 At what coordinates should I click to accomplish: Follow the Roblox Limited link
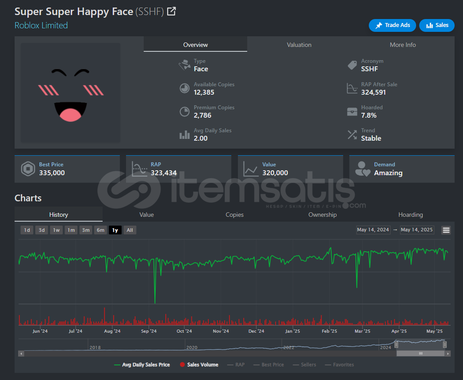pyautogui.click(x=41, y=26)
